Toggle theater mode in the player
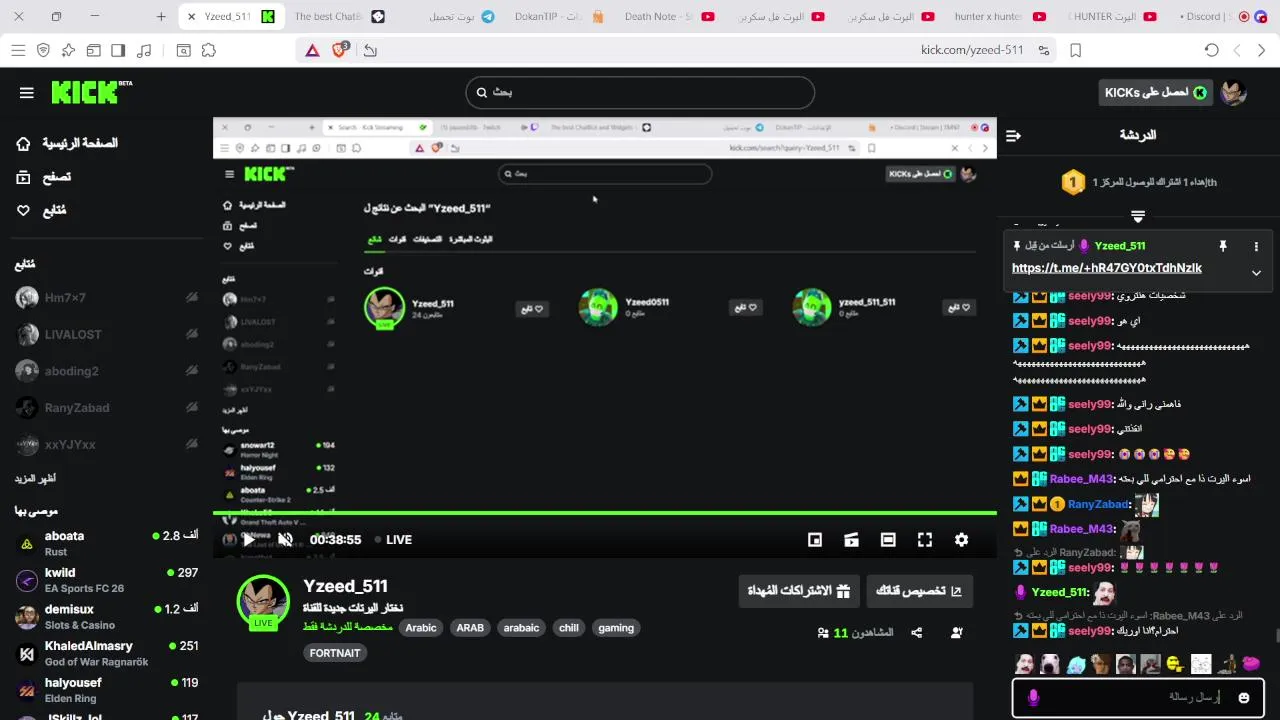This screenshot has height=720, width=1280. [888, 540]
